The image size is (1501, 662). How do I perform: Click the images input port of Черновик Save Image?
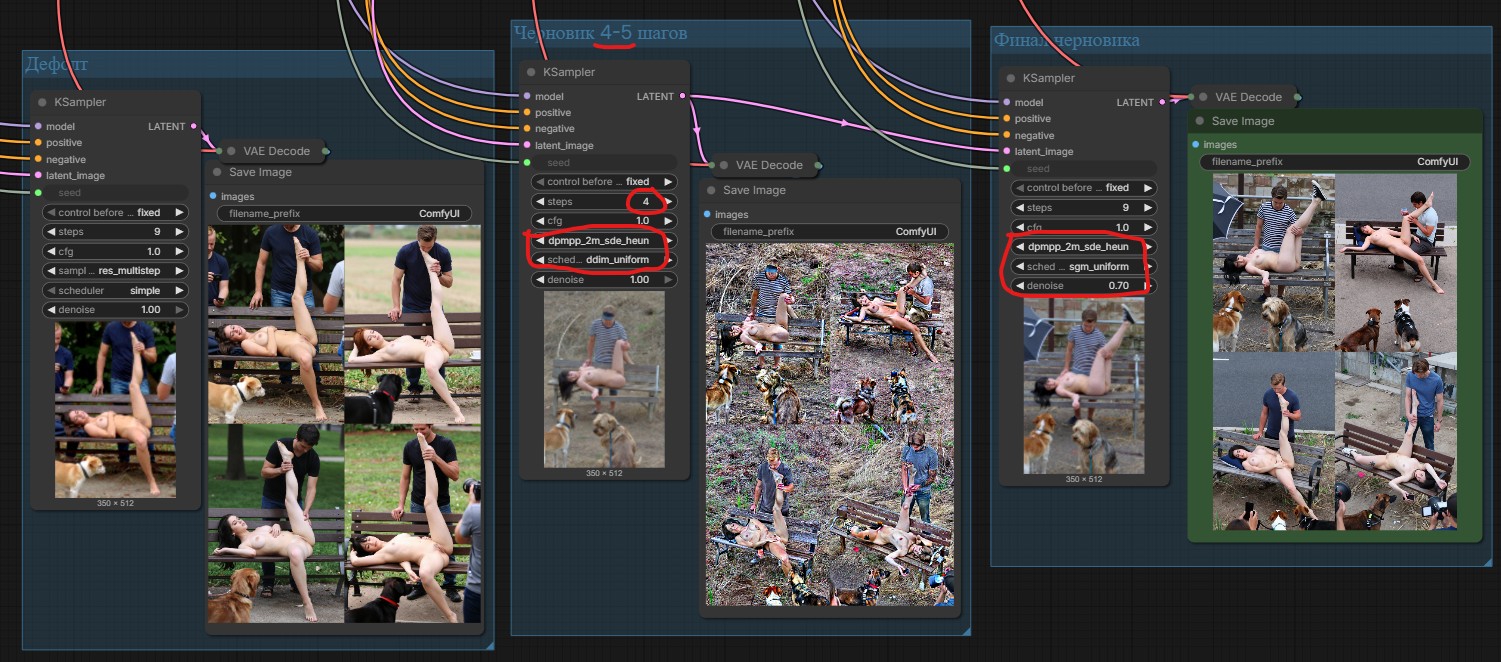[x=707, y=214]
